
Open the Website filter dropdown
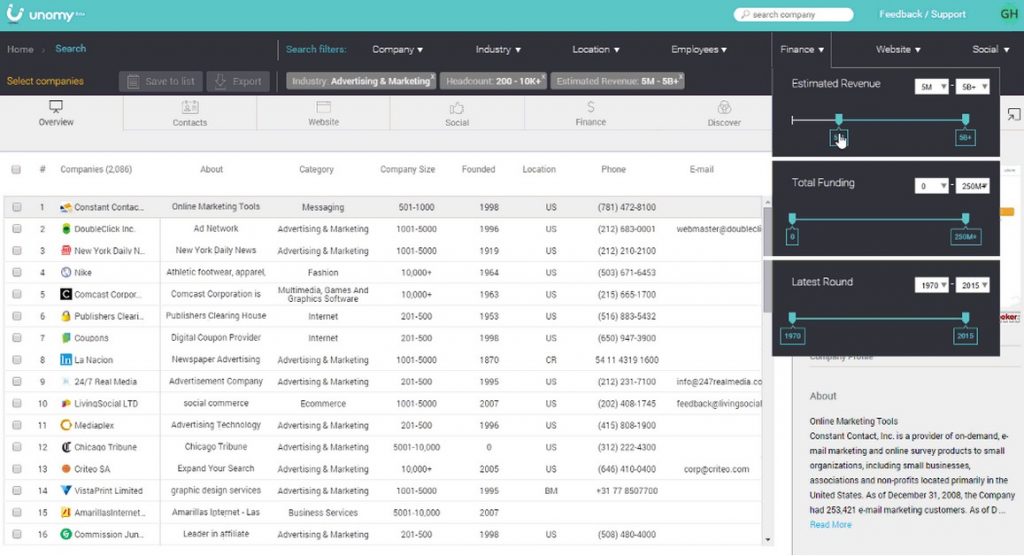click(x=898, y=50)
